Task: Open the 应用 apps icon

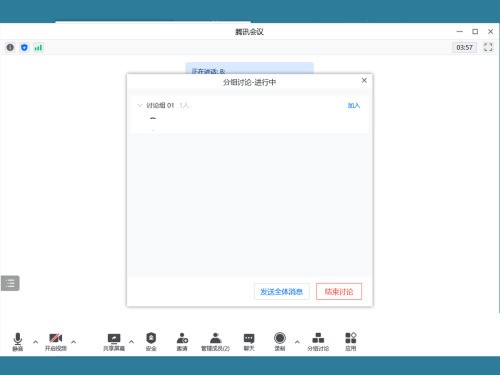Action: point(351,341)
